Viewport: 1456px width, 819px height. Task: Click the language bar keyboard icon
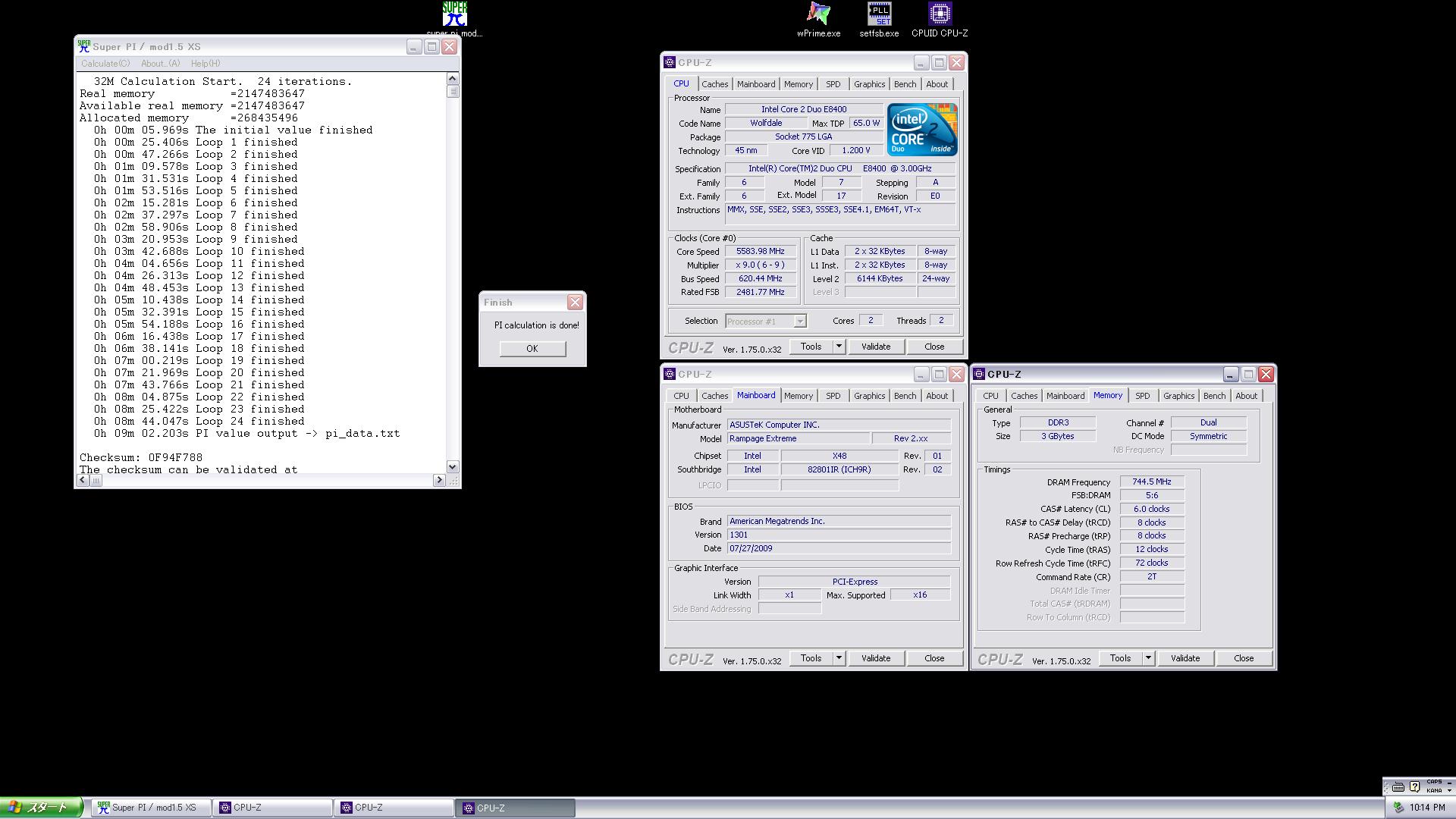(x=1398, y=786)
